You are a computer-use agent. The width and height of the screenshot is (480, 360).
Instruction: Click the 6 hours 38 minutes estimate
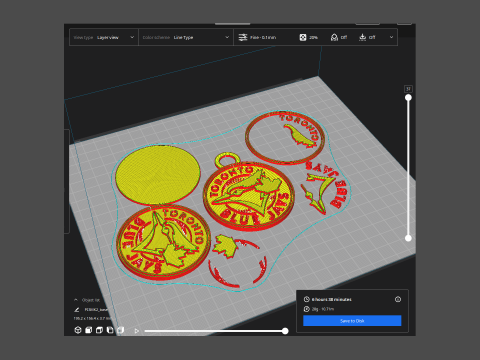(x=332, y=299)
